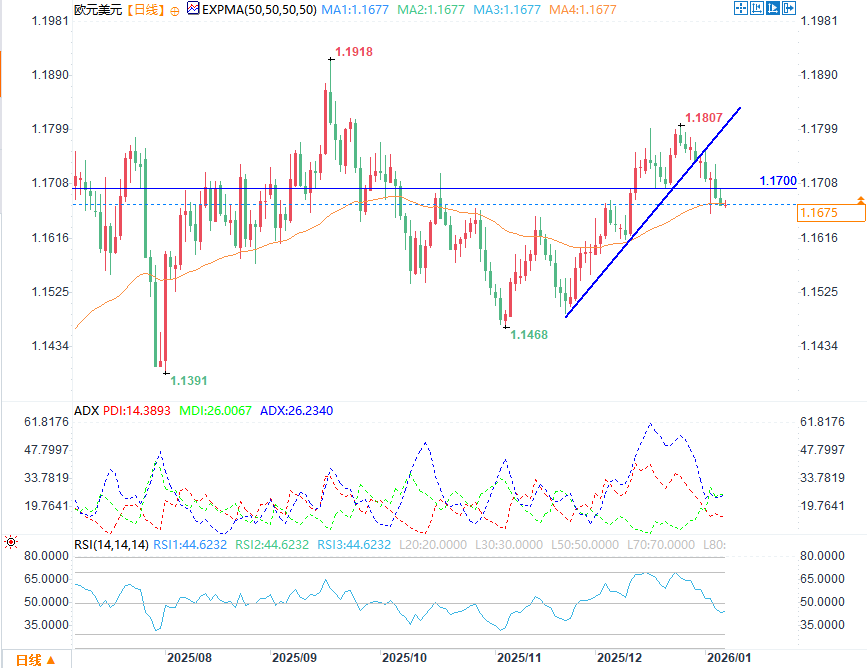867x668 pixels.
Task: Click the EXPMA indicator chart icon
Action: [193, 8]
